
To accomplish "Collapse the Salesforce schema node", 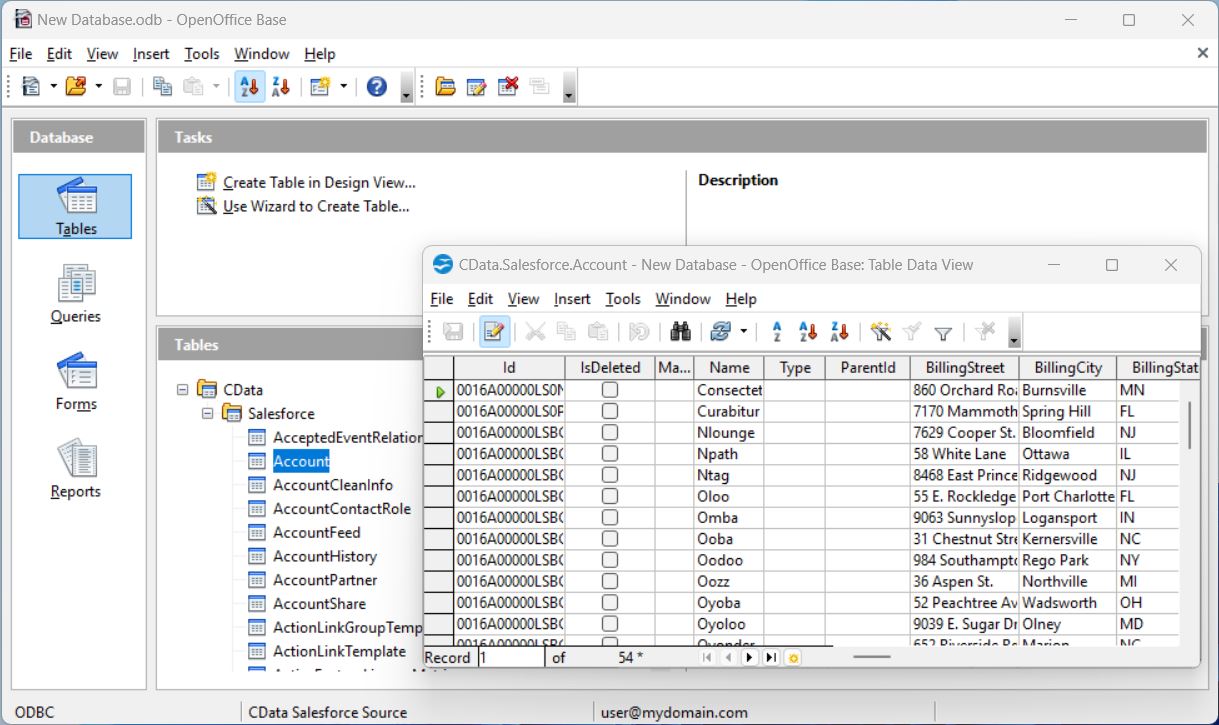I will (207, 413).
